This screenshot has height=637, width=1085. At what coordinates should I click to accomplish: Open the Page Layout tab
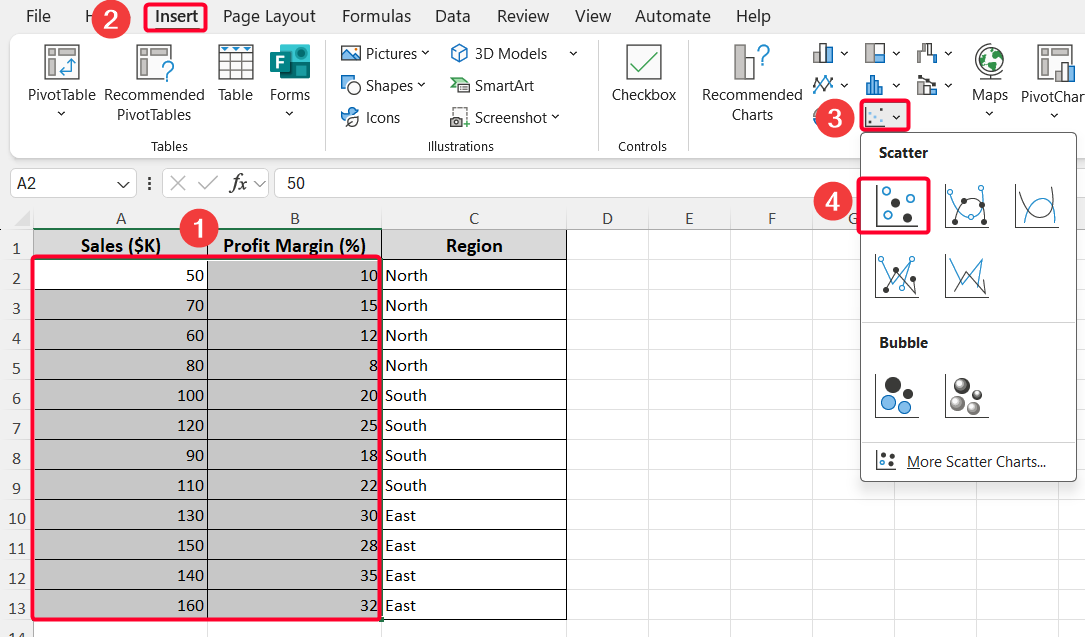point(269,16)
